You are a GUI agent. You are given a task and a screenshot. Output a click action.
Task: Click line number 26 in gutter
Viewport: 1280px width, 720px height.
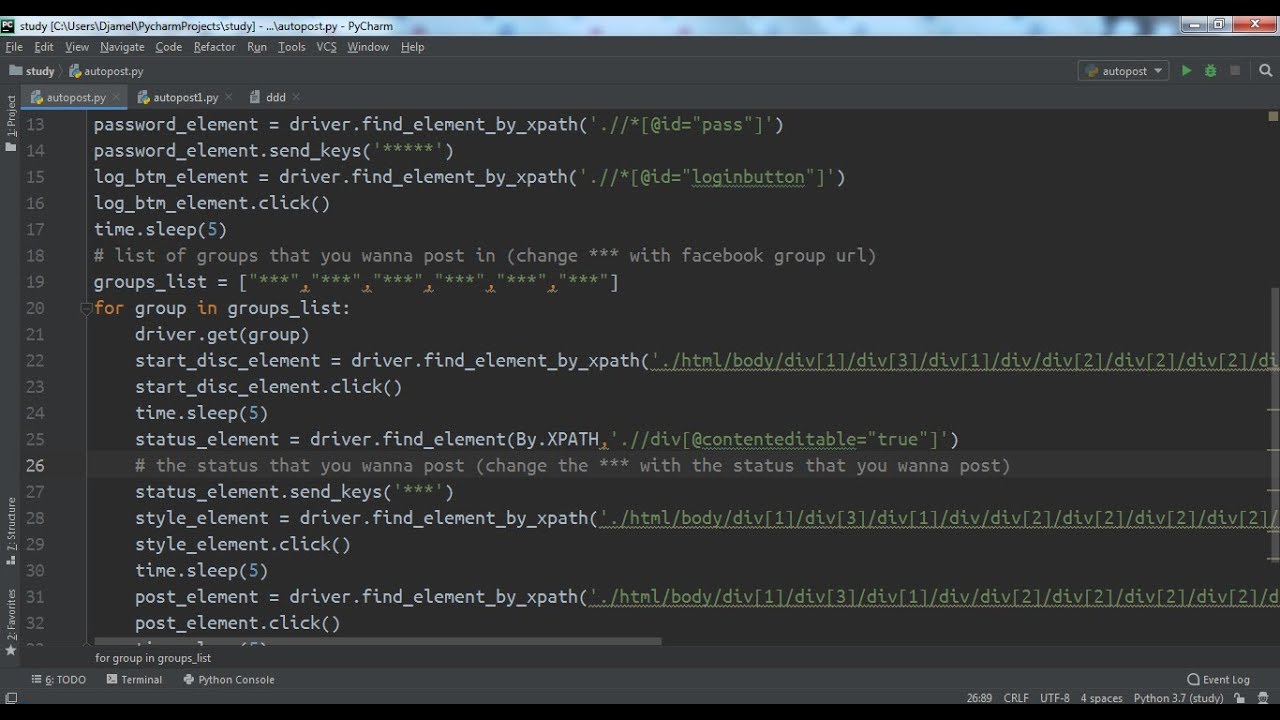(x=35, y=465)
